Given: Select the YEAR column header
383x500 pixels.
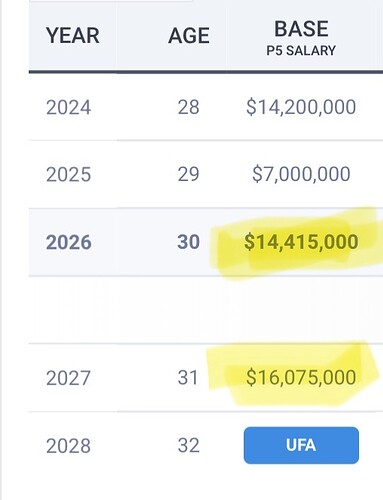Looking at the screenshot, I should [73, 35].
